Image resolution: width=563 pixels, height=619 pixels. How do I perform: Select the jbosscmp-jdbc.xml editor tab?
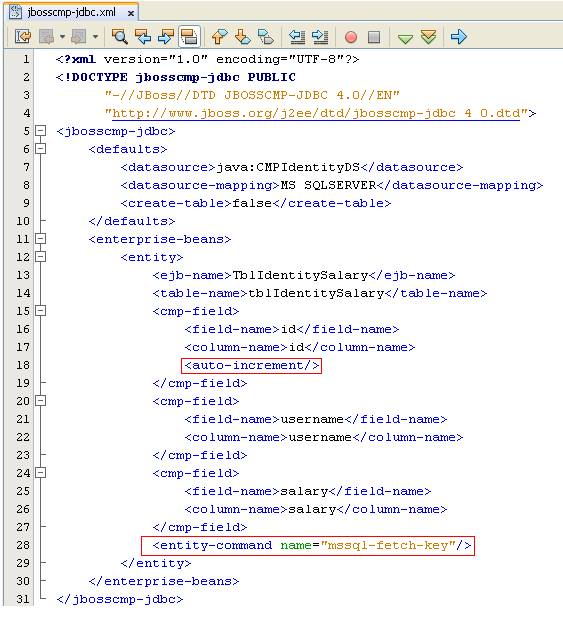[72, 12]
